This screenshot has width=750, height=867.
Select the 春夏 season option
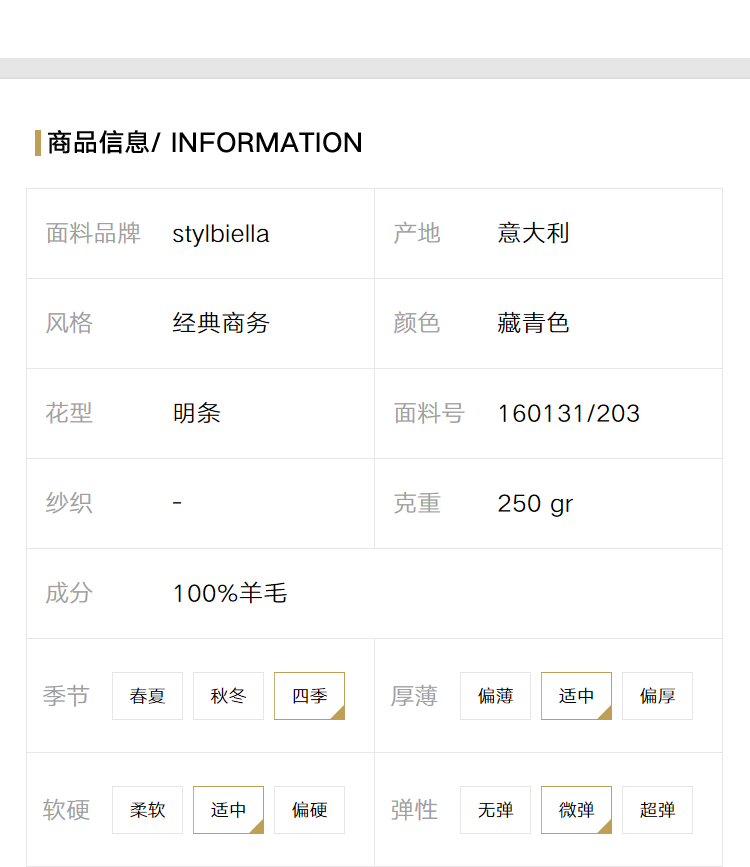click(147, 696)
